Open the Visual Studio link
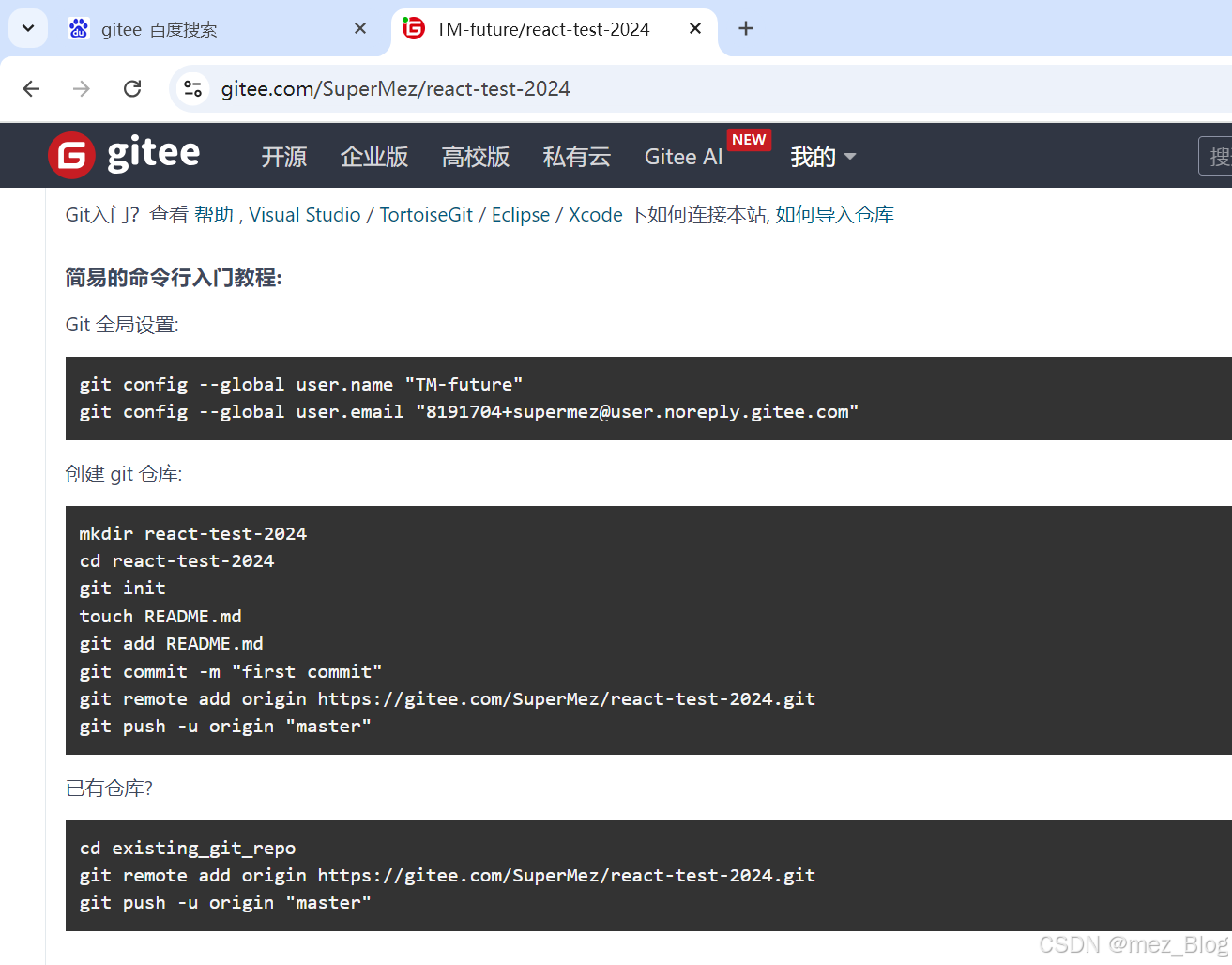 305,215
